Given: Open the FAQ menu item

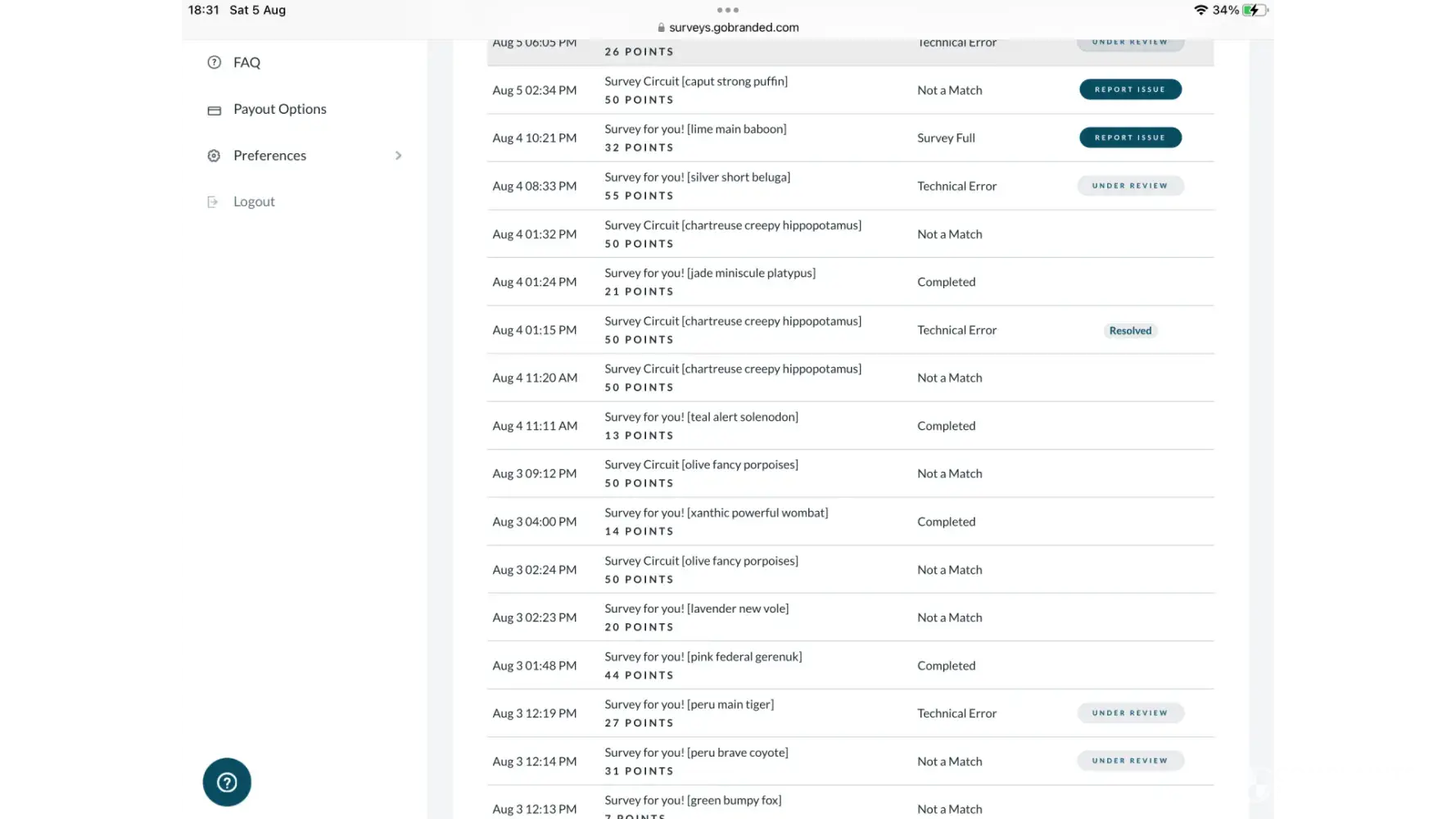Looking at the screenshot, I should point(246,62).
